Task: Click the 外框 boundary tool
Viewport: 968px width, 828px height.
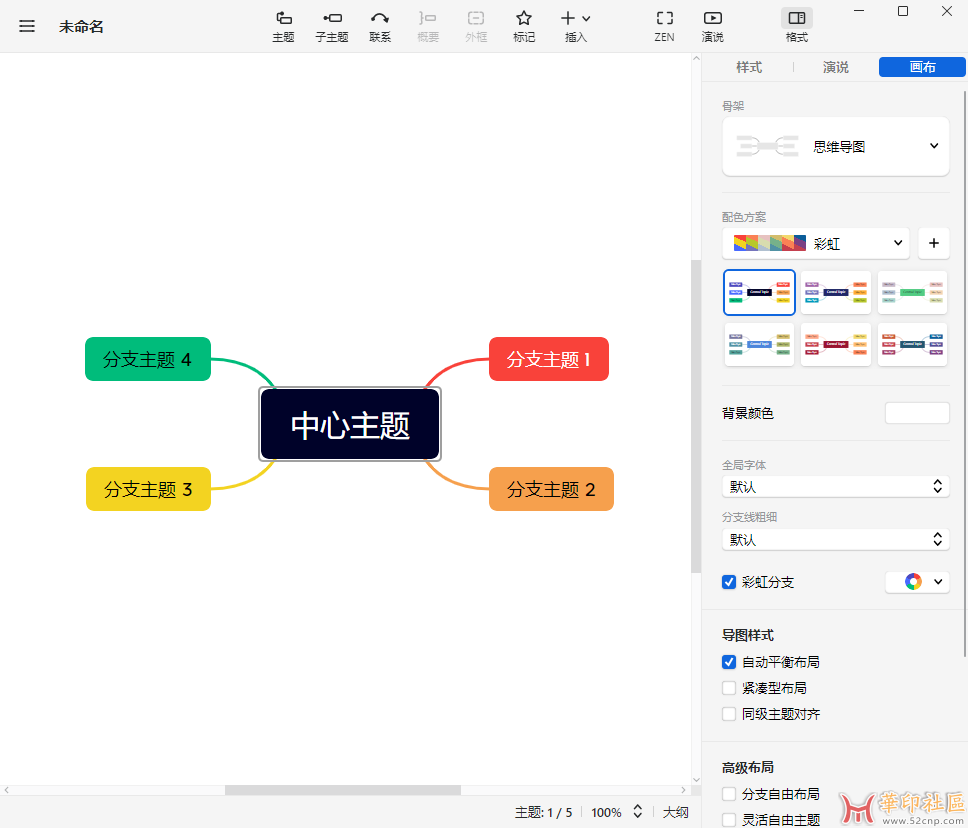Action: 476,27
